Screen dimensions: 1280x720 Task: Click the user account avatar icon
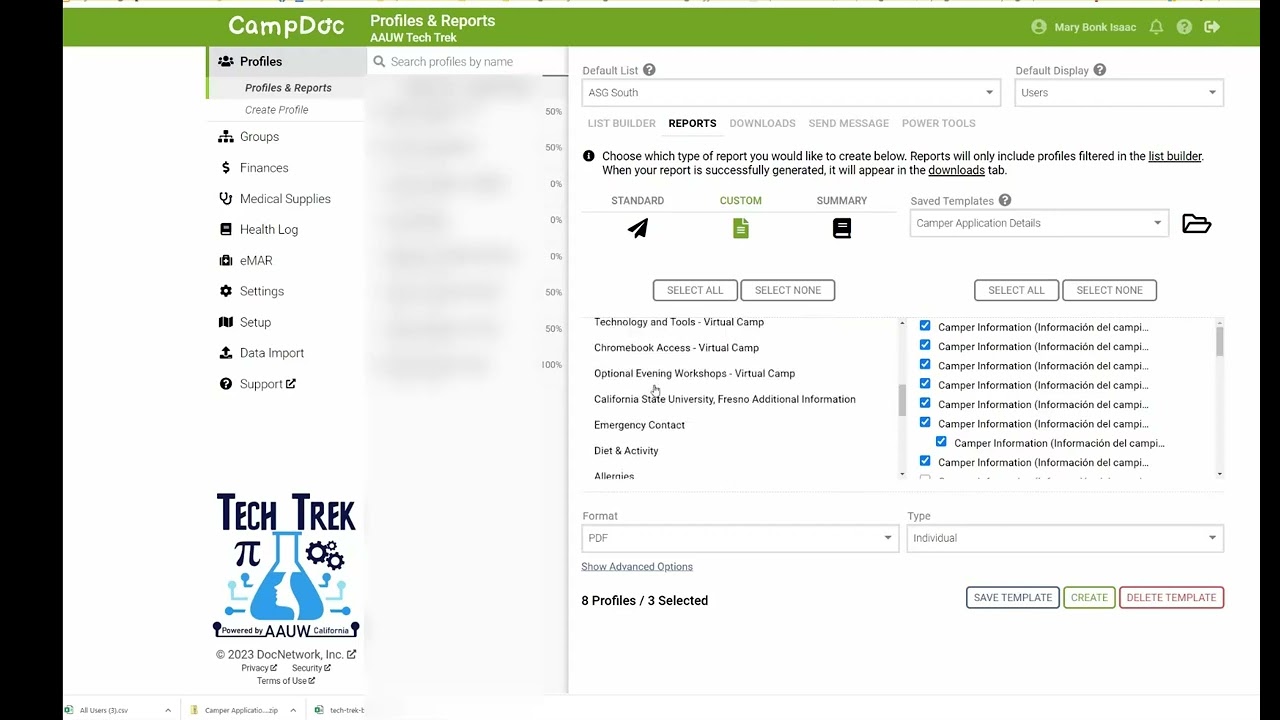click(1039, 27)
